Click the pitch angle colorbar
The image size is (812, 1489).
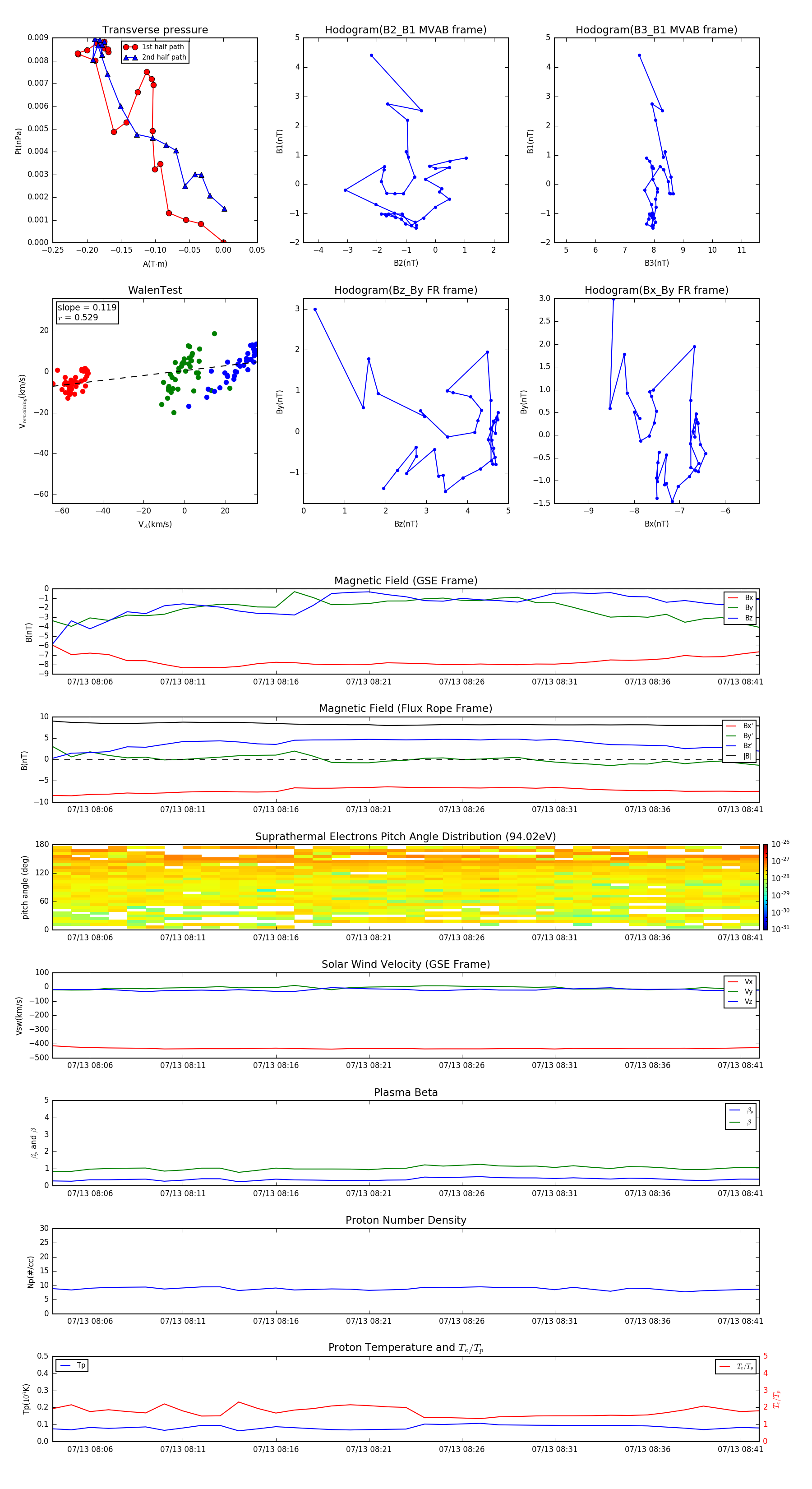click(x=765, y=887)
